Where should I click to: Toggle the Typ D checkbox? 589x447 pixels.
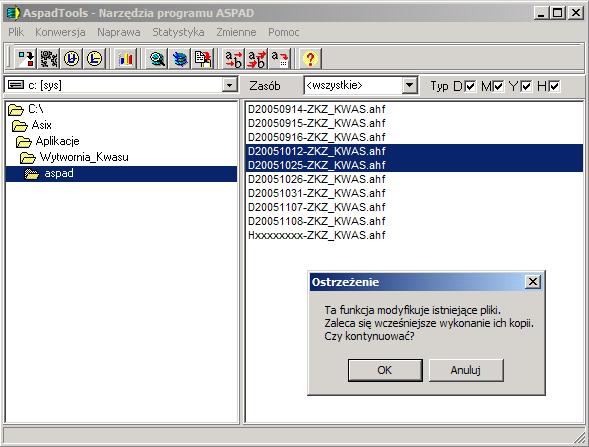coord(470,86)
